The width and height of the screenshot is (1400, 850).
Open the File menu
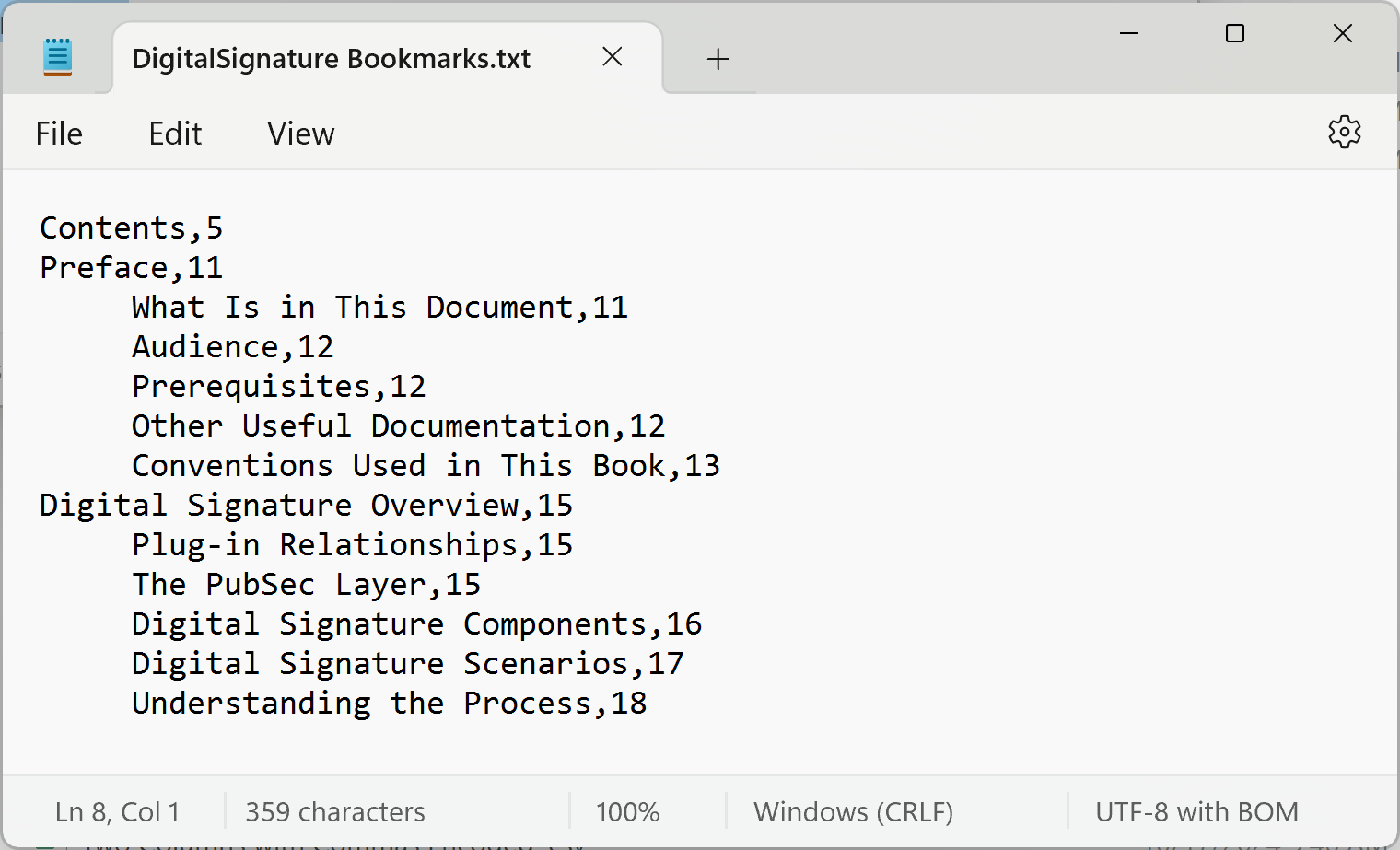pyautogui.click(x=59, y=134)
